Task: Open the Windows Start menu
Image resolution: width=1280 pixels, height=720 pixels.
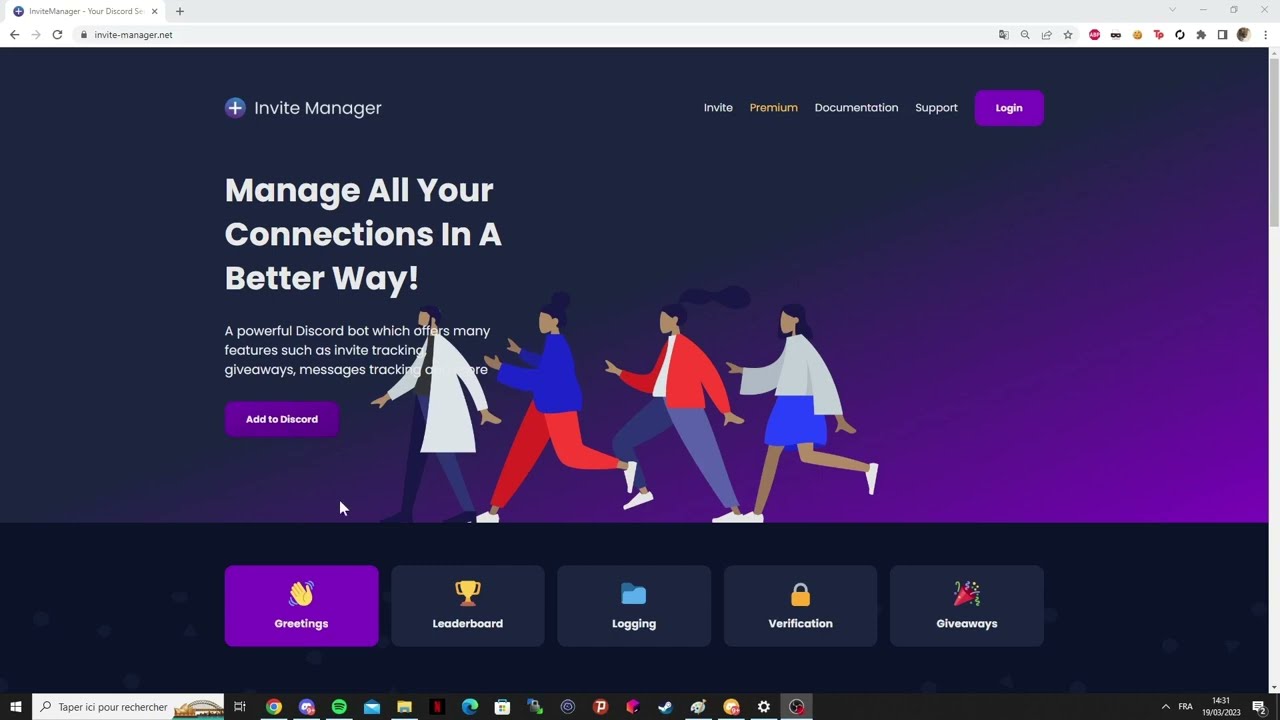Action: 16,707
